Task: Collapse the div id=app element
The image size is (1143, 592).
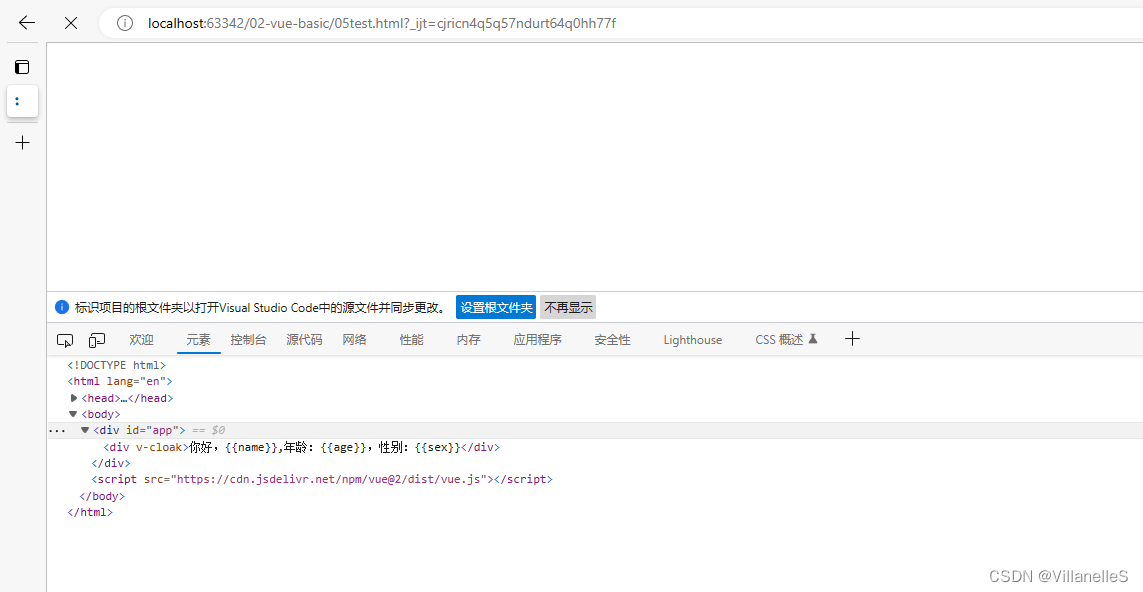Action: 85,430
